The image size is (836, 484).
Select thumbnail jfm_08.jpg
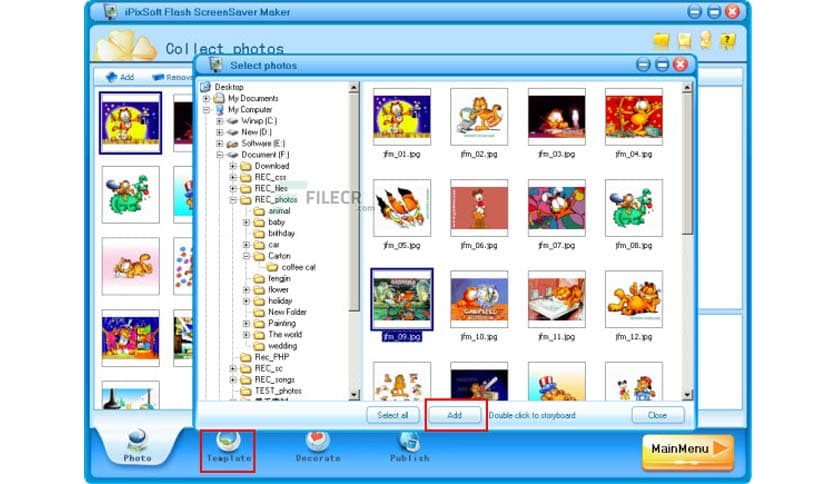tap(634, 208)
